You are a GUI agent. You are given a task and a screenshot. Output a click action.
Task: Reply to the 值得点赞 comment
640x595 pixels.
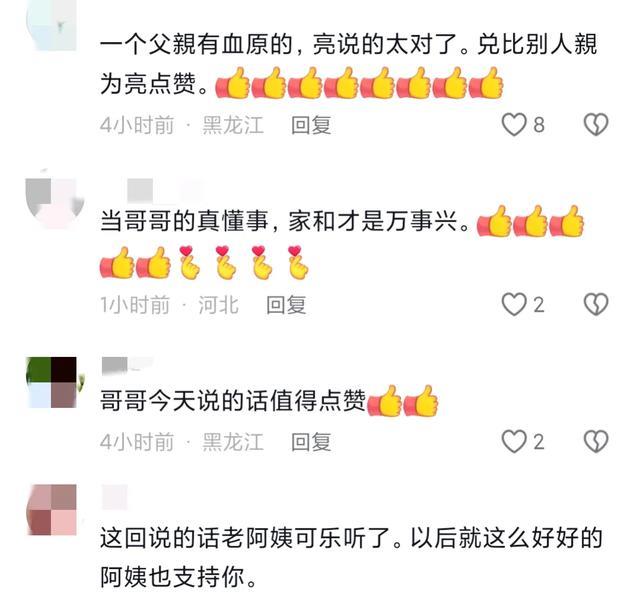pos(311,442)
